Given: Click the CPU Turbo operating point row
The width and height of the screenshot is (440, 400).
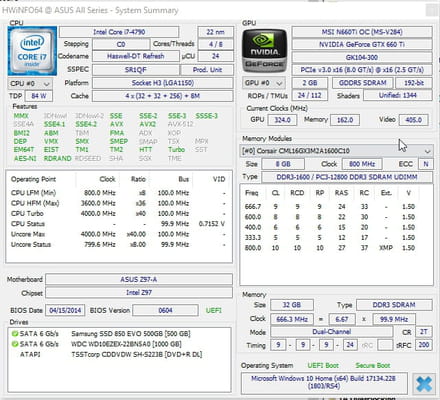Looking at the screenshot, I should click(118, 213).
